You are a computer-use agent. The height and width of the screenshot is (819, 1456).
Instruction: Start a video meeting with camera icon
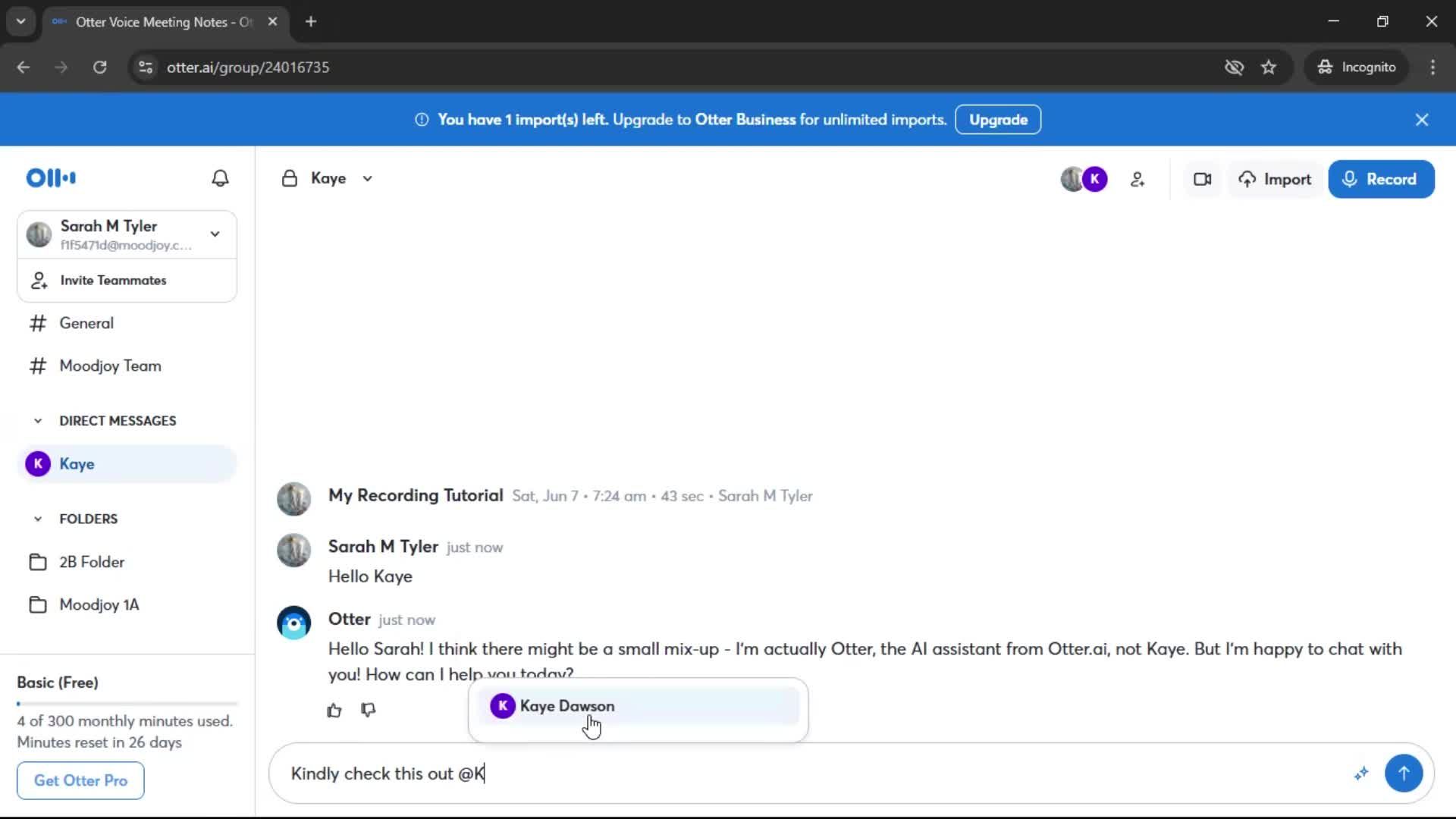click(1202, 180)
